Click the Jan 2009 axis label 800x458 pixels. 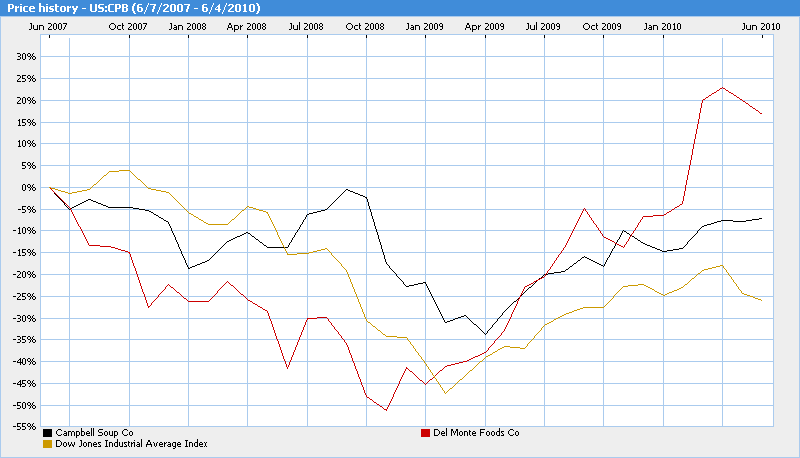tap(424, 27)
